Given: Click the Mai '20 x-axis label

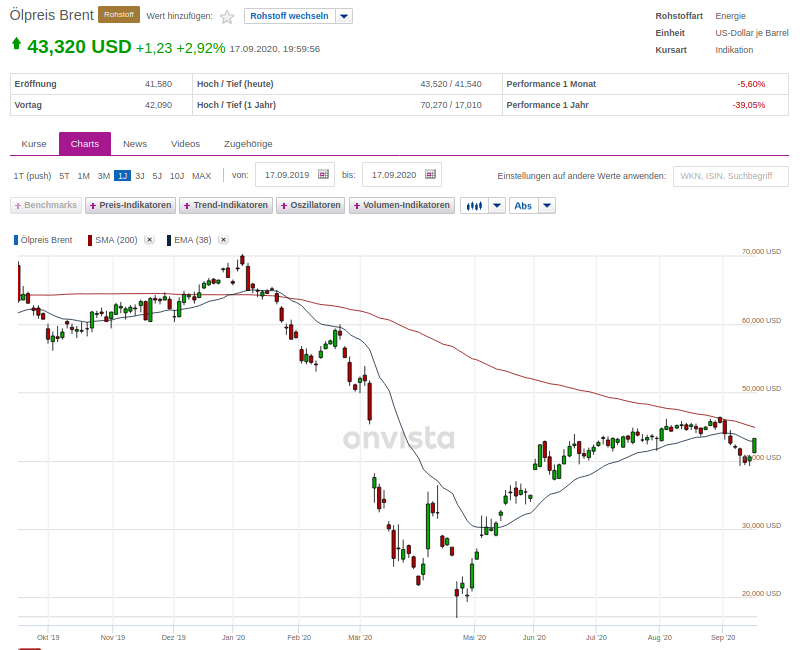Looking at the screenshot, I should (474, 637).
